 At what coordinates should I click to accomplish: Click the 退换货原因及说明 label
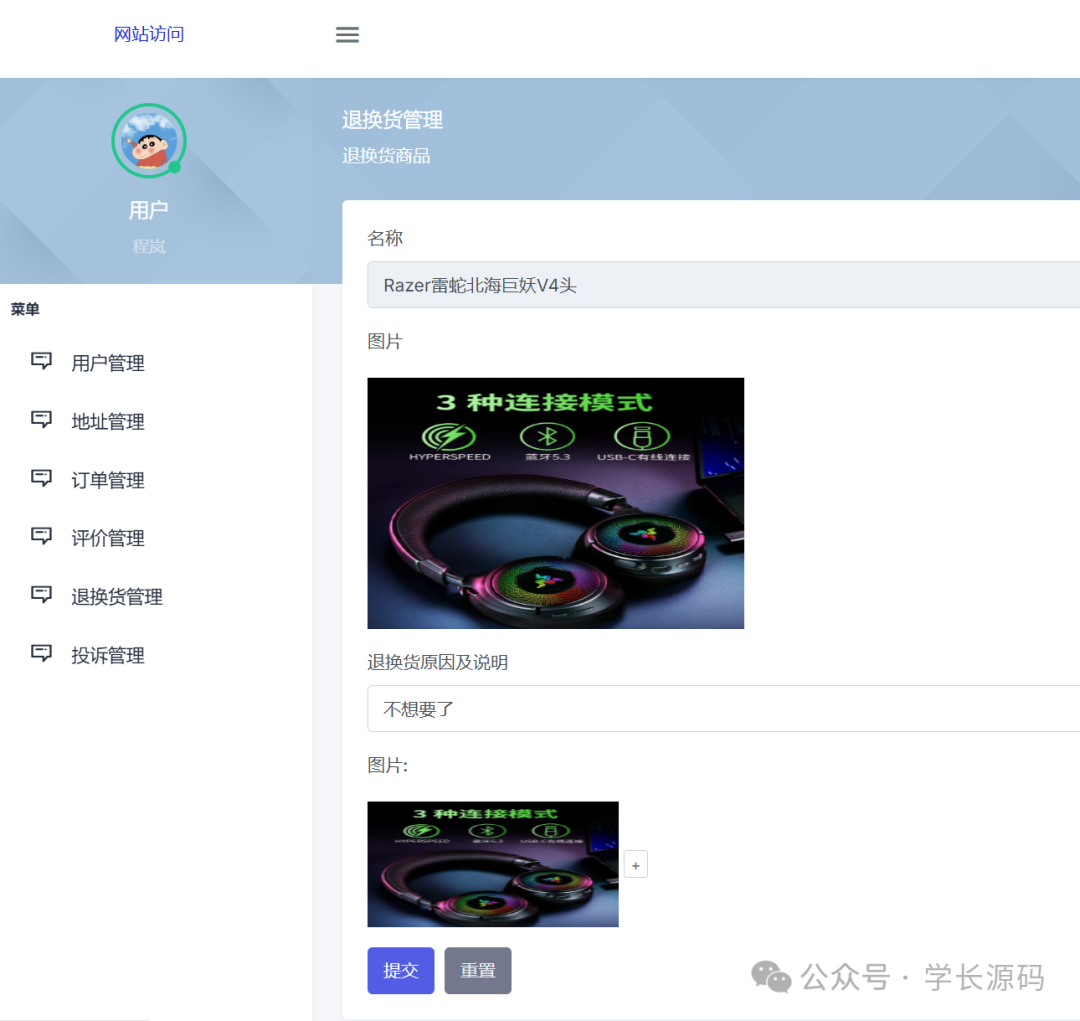click(x=438, y=663)
